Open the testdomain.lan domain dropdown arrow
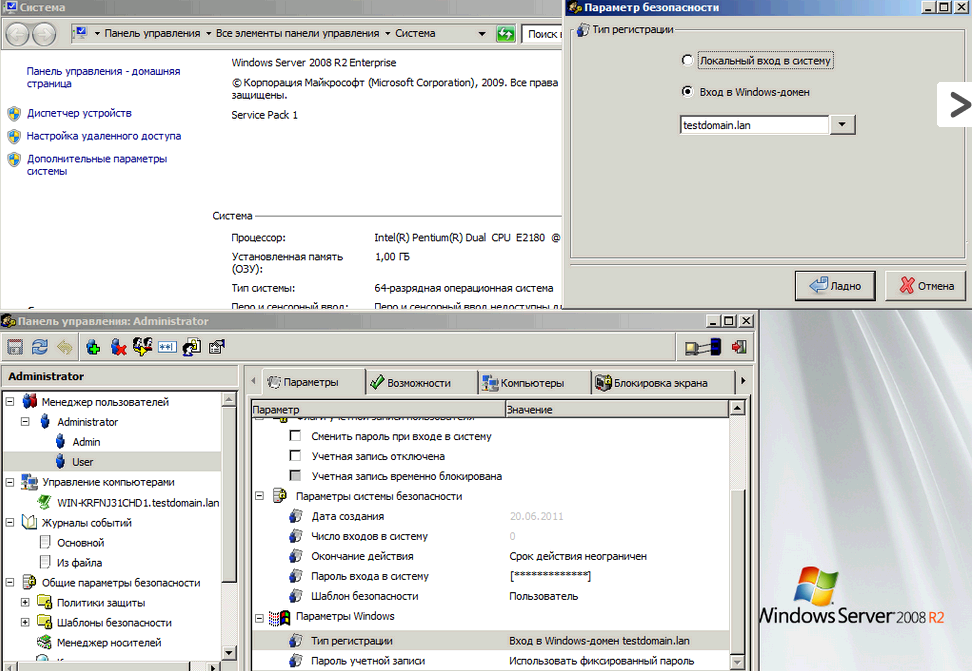 pyautogui.click(x=842, y=125)
